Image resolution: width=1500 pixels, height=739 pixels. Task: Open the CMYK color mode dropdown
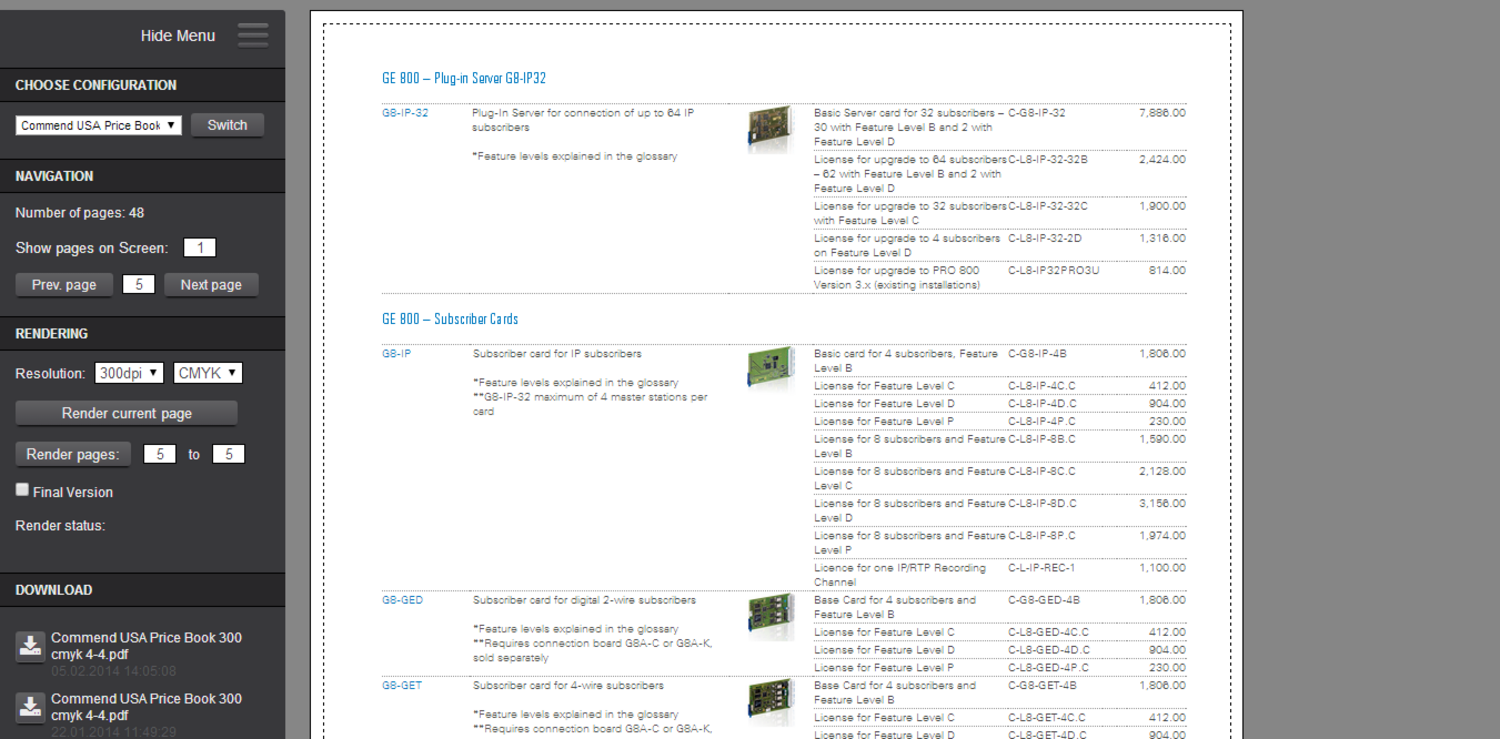[x=208, y=373]
